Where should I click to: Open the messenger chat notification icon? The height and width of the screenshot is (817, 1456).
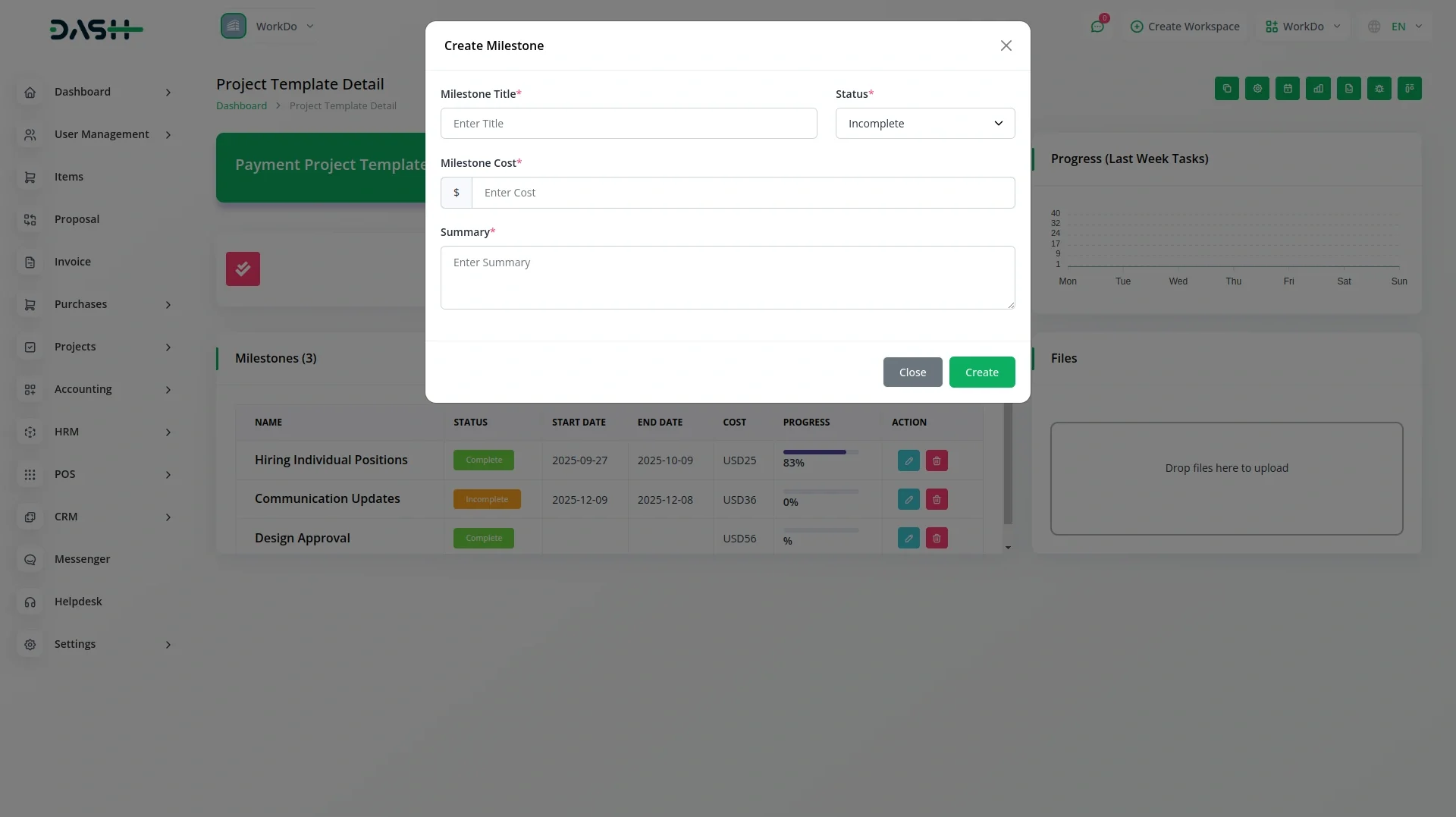(x=1097, y=27)
